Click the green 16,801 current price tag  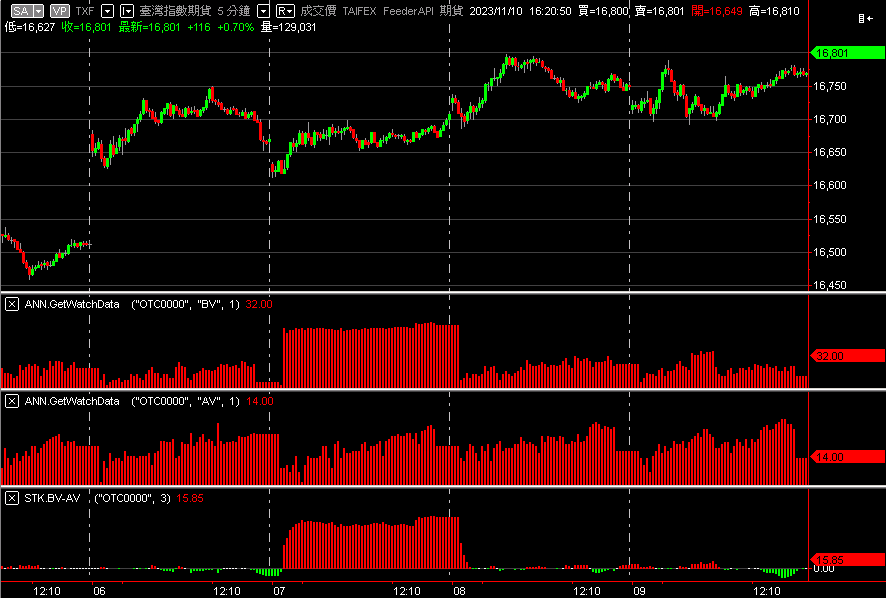point(848,53)
